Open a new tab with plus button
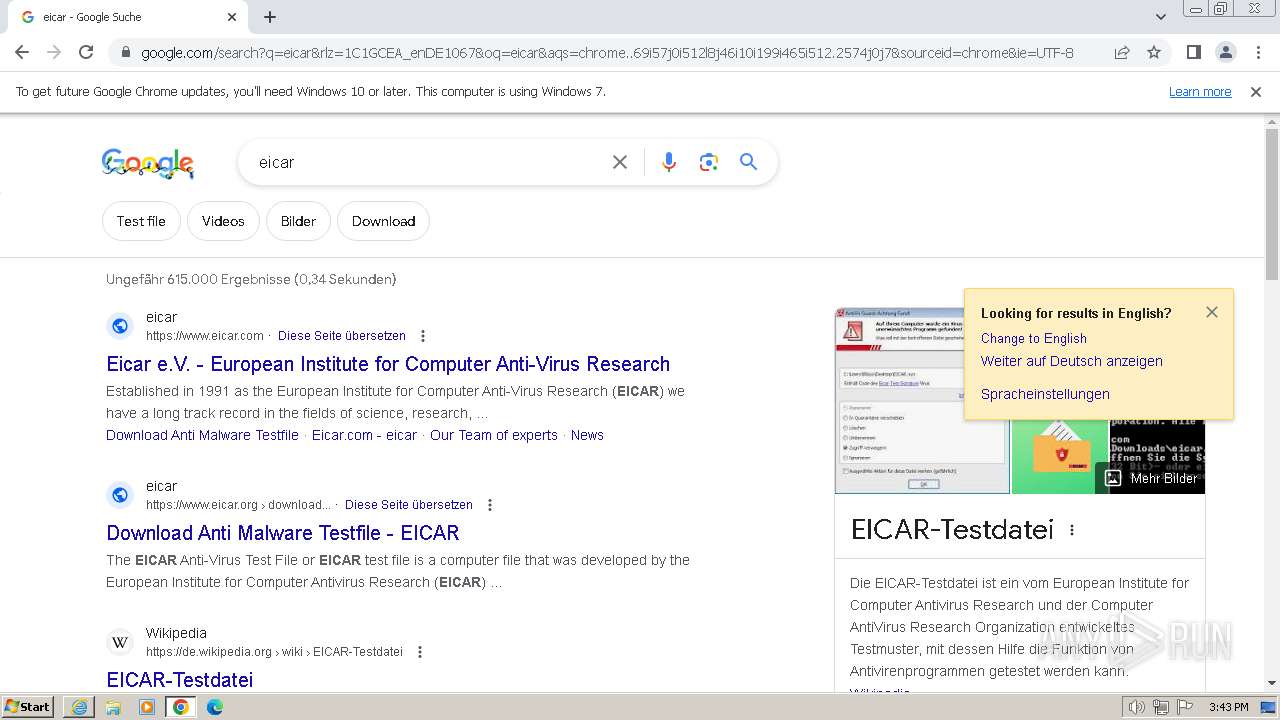 point(270,17)
